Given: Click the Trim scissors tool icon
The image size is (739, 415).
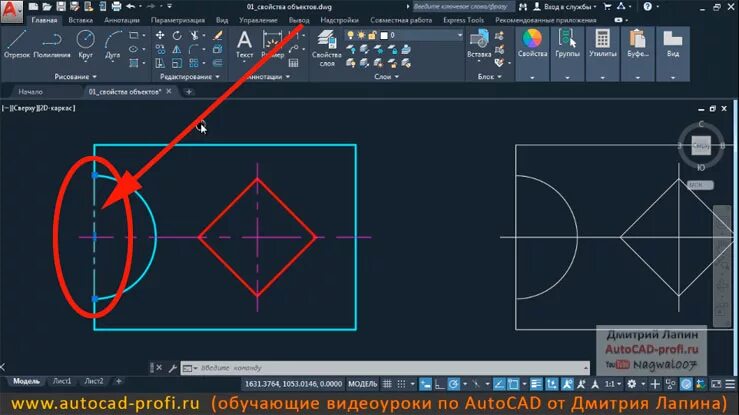Looking at the screenshot, I should pyautogui.click(x=194, y=35).
